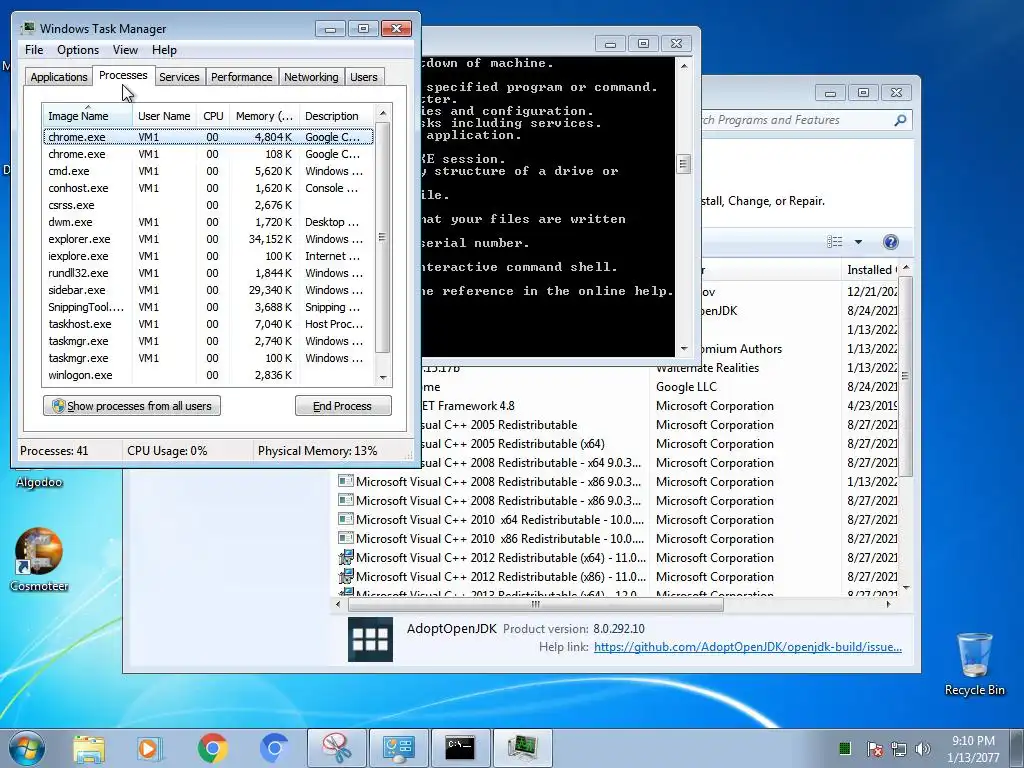Image resolution: width=1024 pixels, height=768 pixels.
Task: Select the rundll32.exe process row
Action: (208, 273)
